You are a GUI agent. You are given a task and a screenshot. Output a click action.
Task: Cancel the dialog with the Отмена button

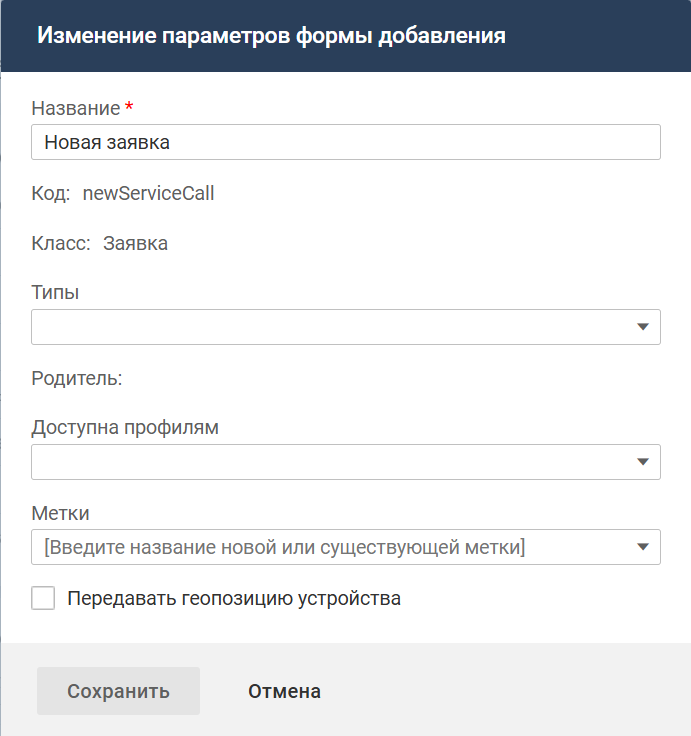tap(284, 691)
